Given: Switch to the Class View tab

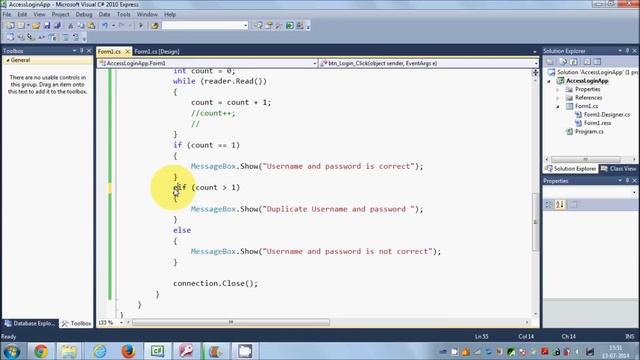Looking at the screenshot, I should [618, 169].
